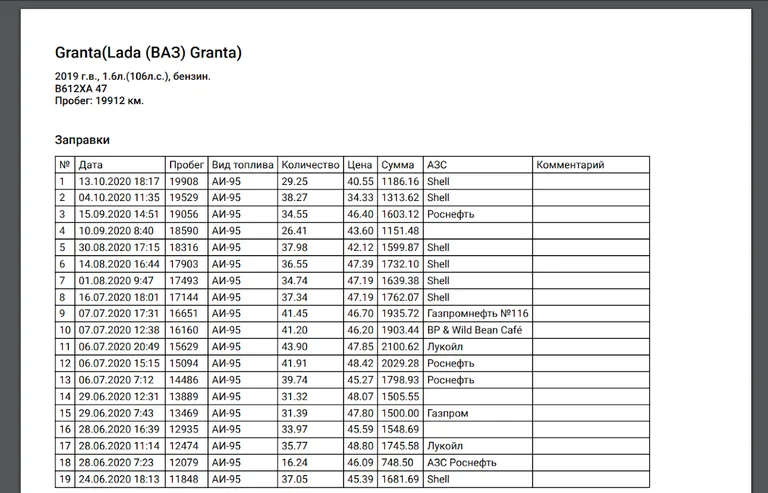The height and width of the screenshot is (493, 768).
Task: Click date 24.06.2020 18:13
Action: pos(119,480)
